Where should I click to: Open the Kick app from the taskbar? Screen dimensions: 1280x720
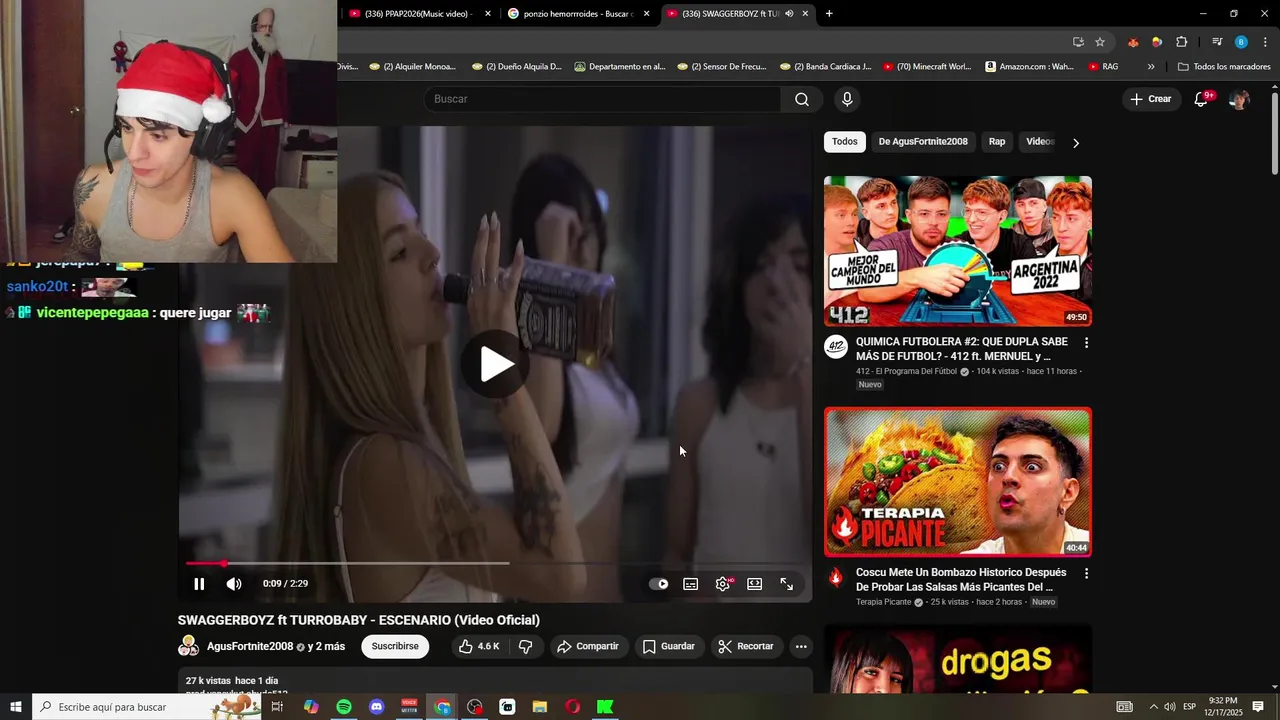(x=605, y=707)
